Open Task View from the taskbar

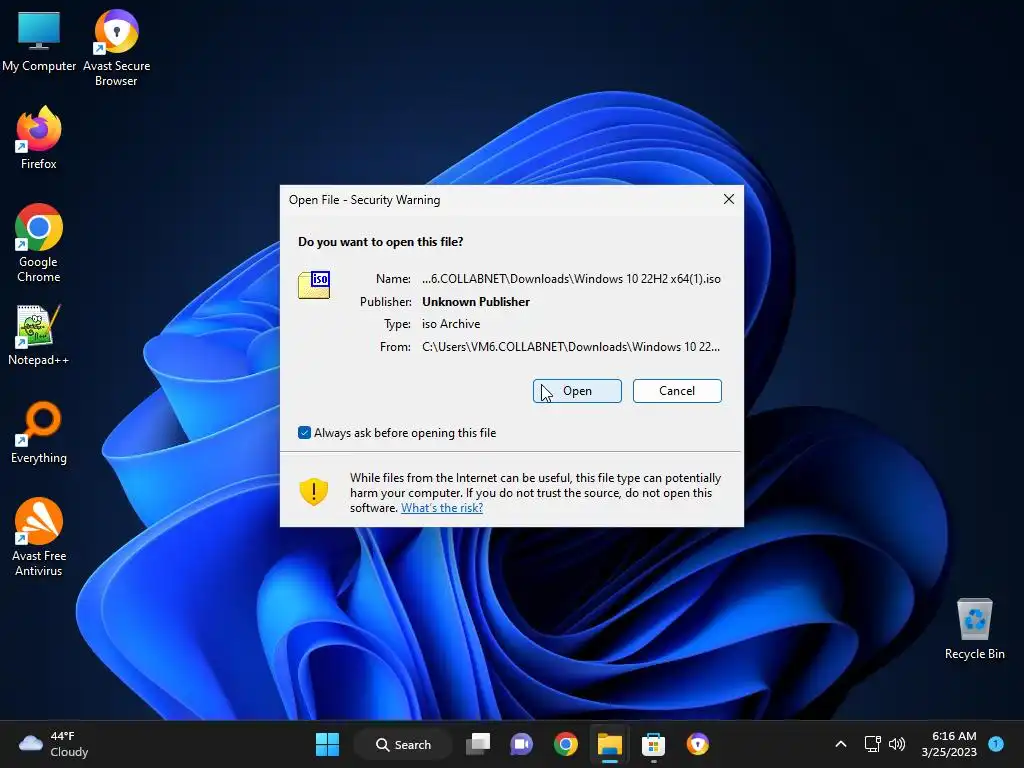478,744
